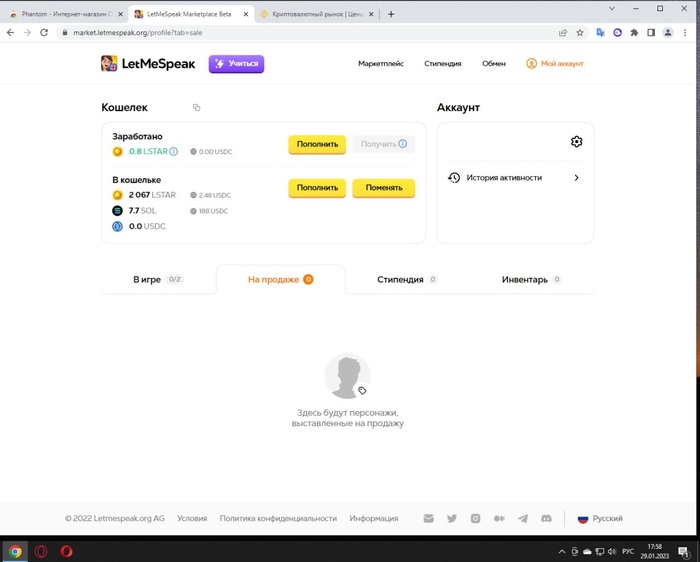
Task: Click info icon next to 0.8 LSTAR
Action: point(173,151)
